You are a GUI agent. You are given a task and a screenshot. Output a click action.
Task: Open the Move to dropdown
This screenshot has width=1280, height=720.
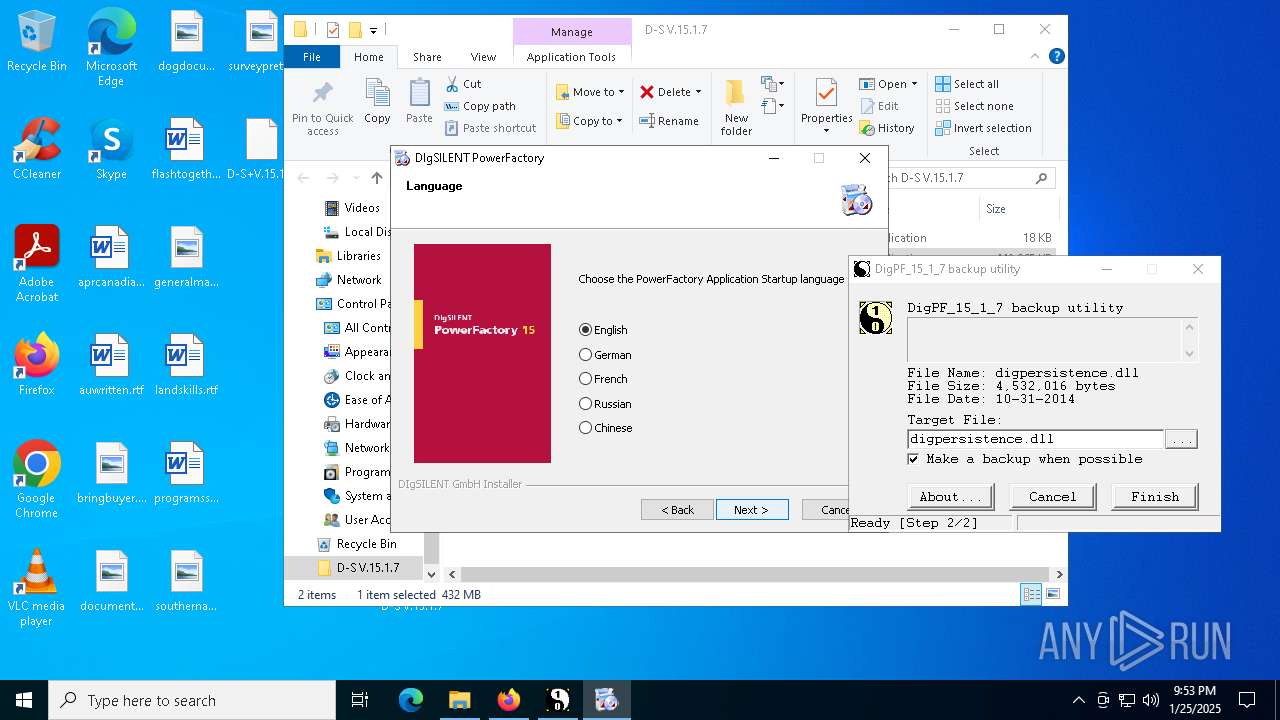pyautogui.click(x=590, y=92)
